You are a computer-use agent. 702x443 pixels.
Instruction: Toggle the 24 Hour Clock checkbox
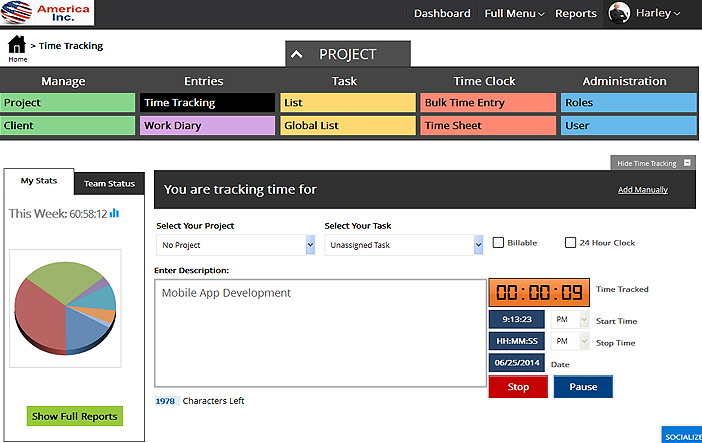[x=570, y=243]
